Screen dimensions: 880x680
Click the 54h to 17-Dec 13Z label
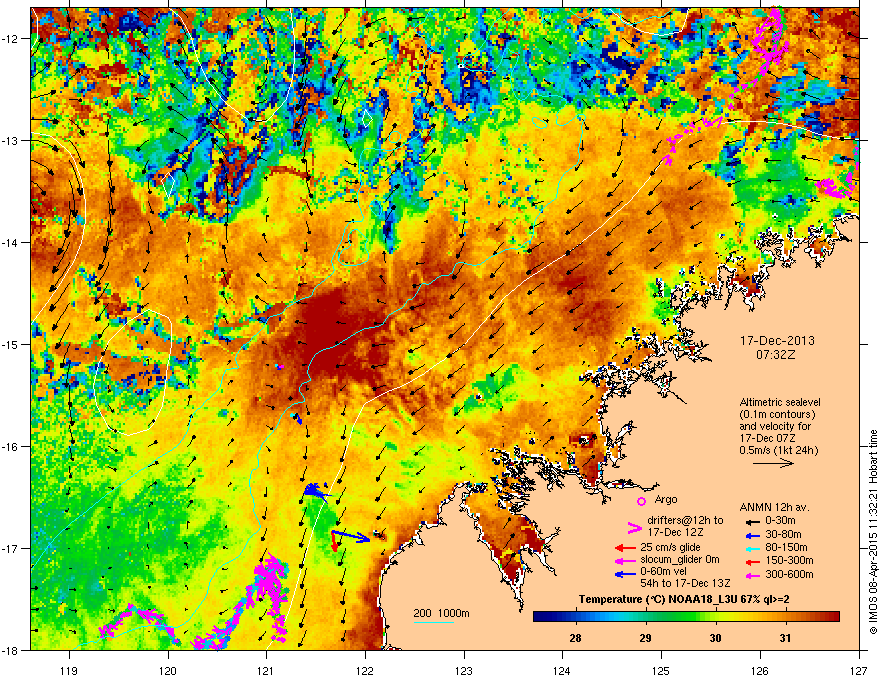pyautogui.click(x=685, y=583)
